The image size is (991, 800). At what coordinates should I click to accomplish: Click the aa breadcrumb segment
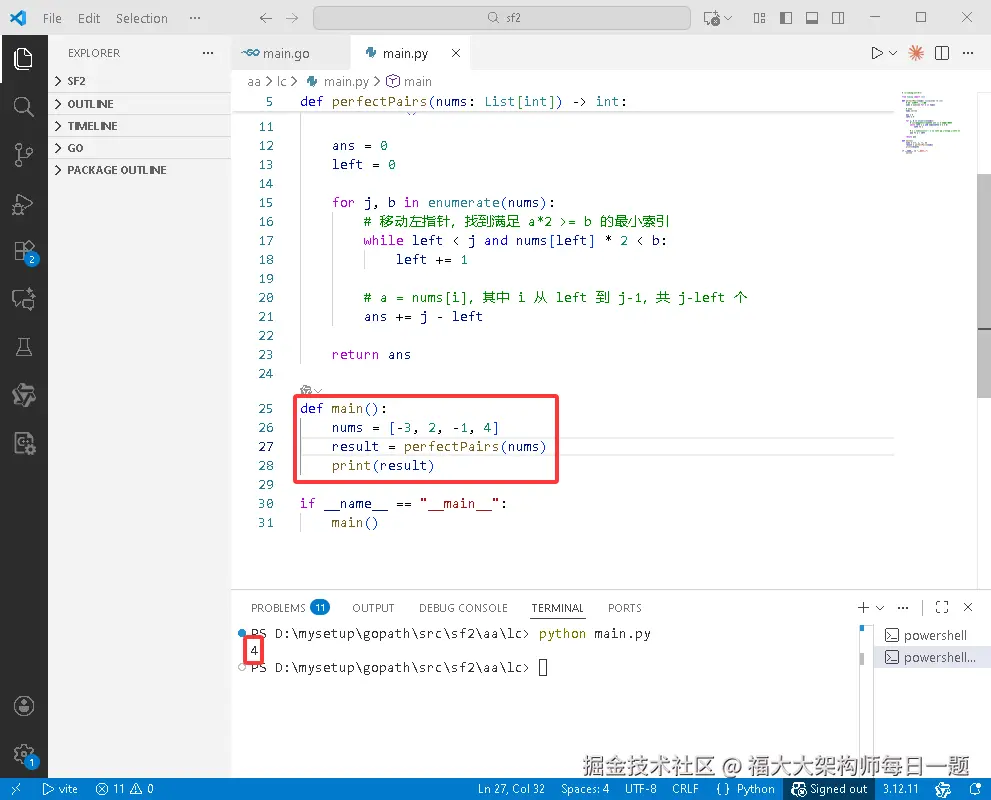coord(253,82)
